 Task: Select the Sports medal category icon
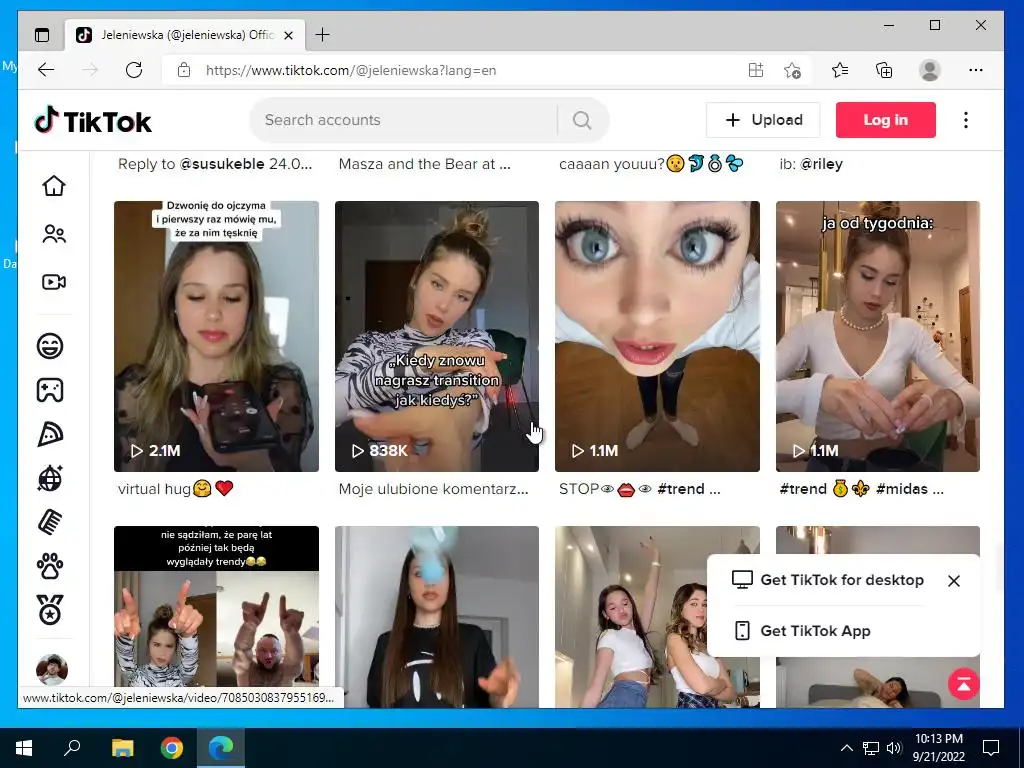tap(50, 610)
